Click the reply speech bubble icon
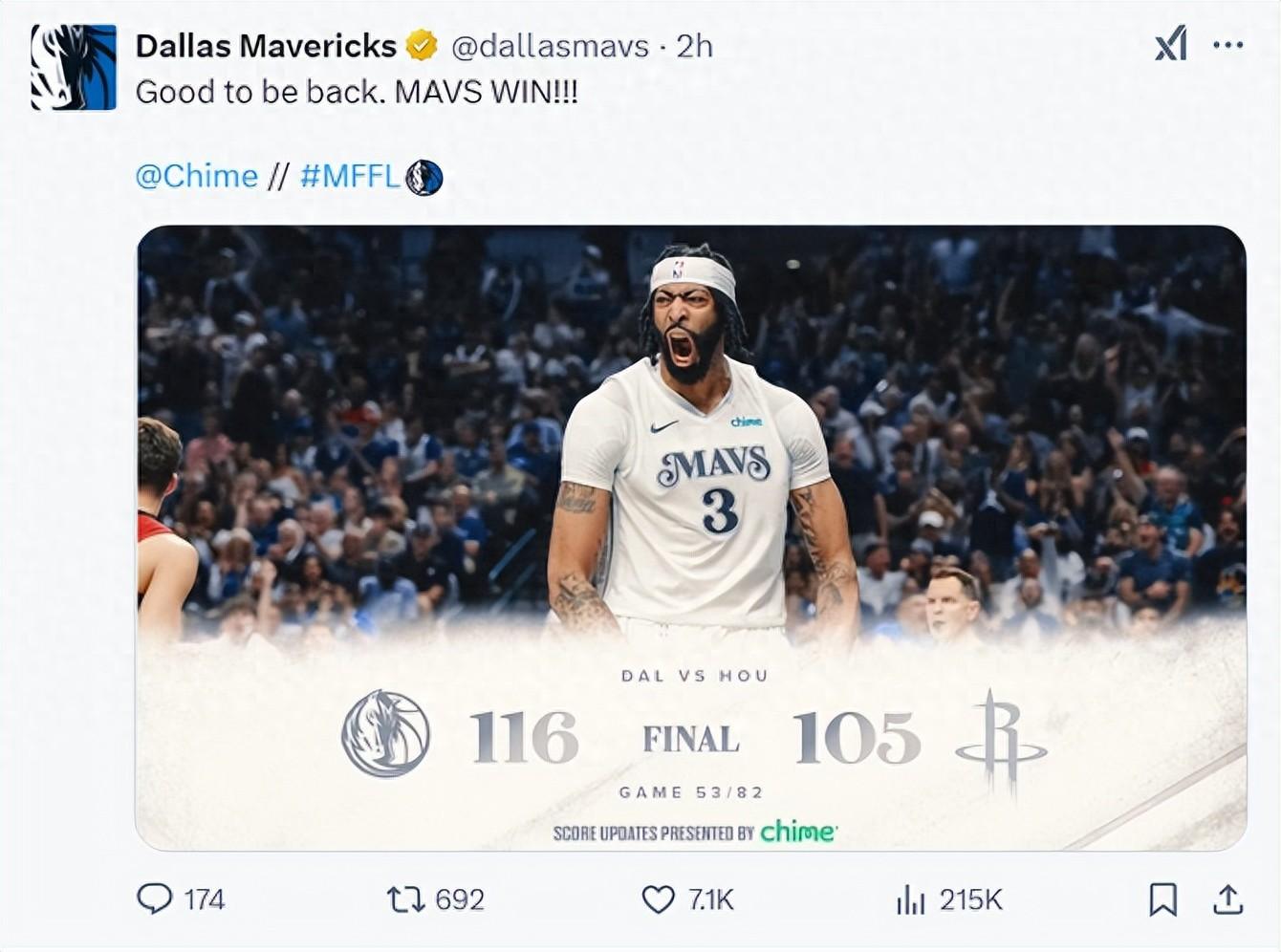This screenshot has height=952, width=1281. pyautogui.click(x=155, y=898)
